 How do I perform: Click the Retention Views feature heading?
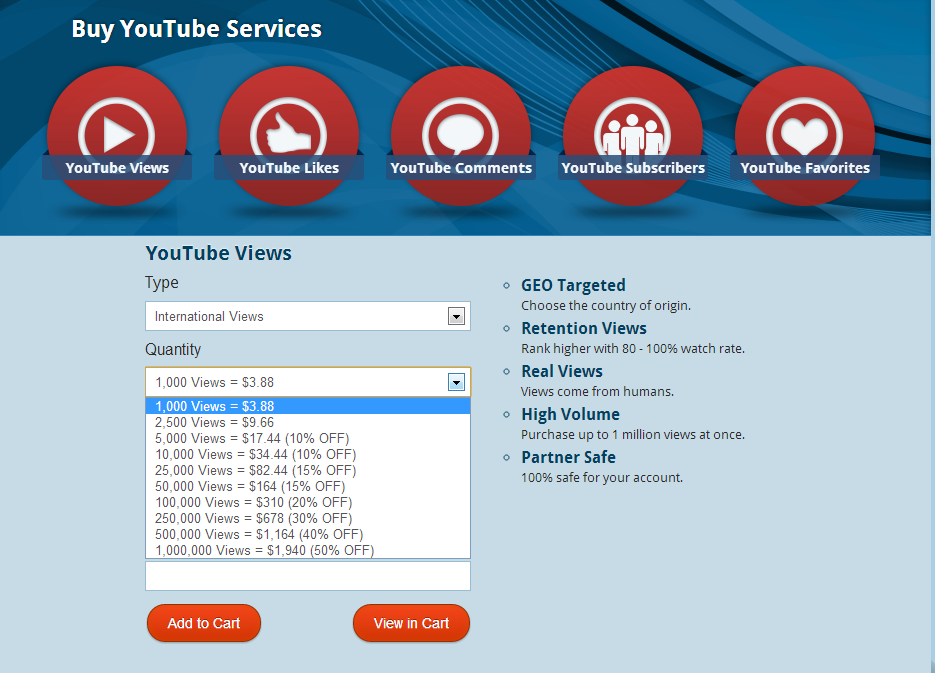coord(584,328)
